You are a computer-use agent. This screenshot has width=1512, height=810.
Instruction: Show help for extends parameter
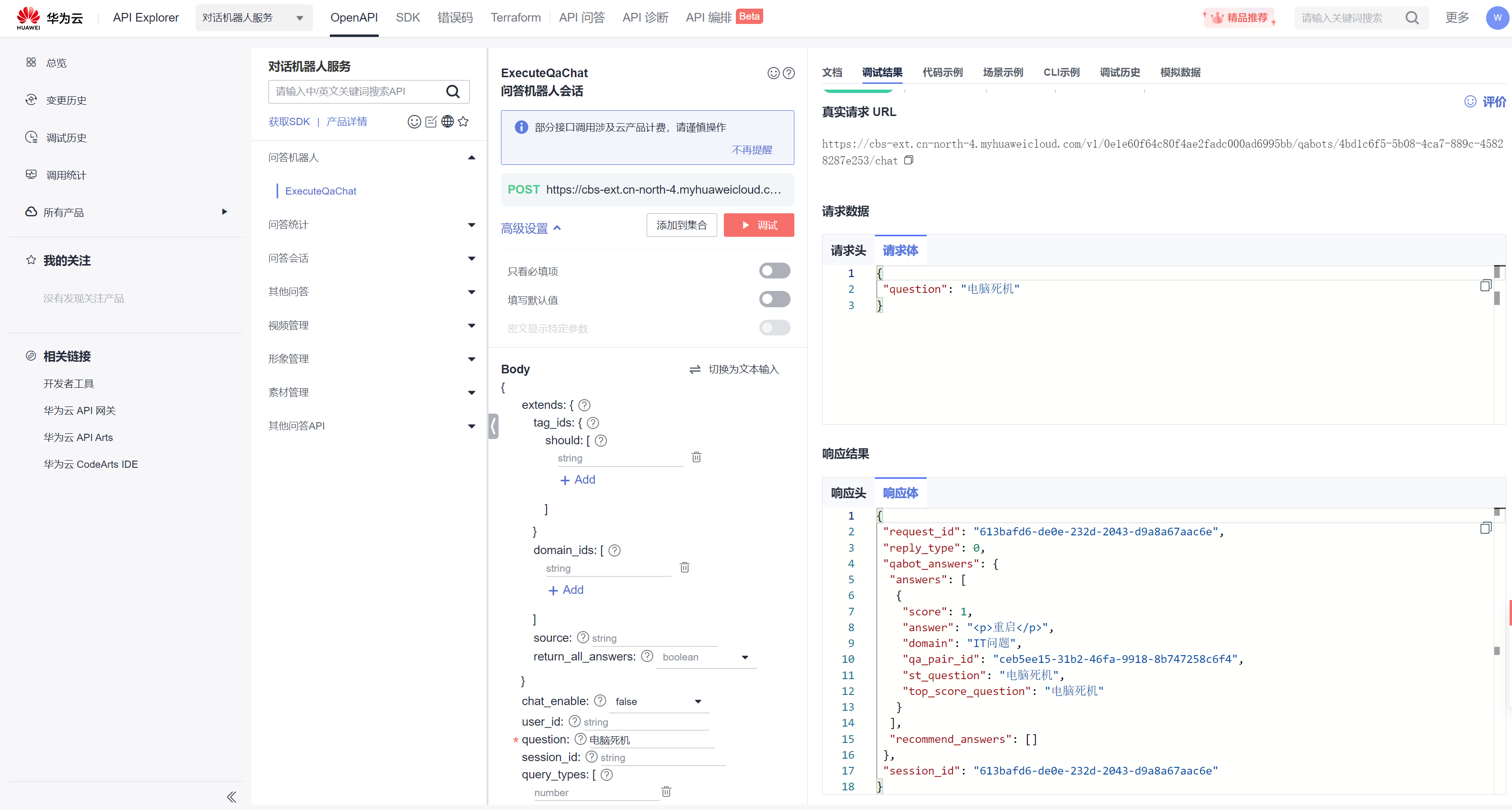(x=584, y=405)
